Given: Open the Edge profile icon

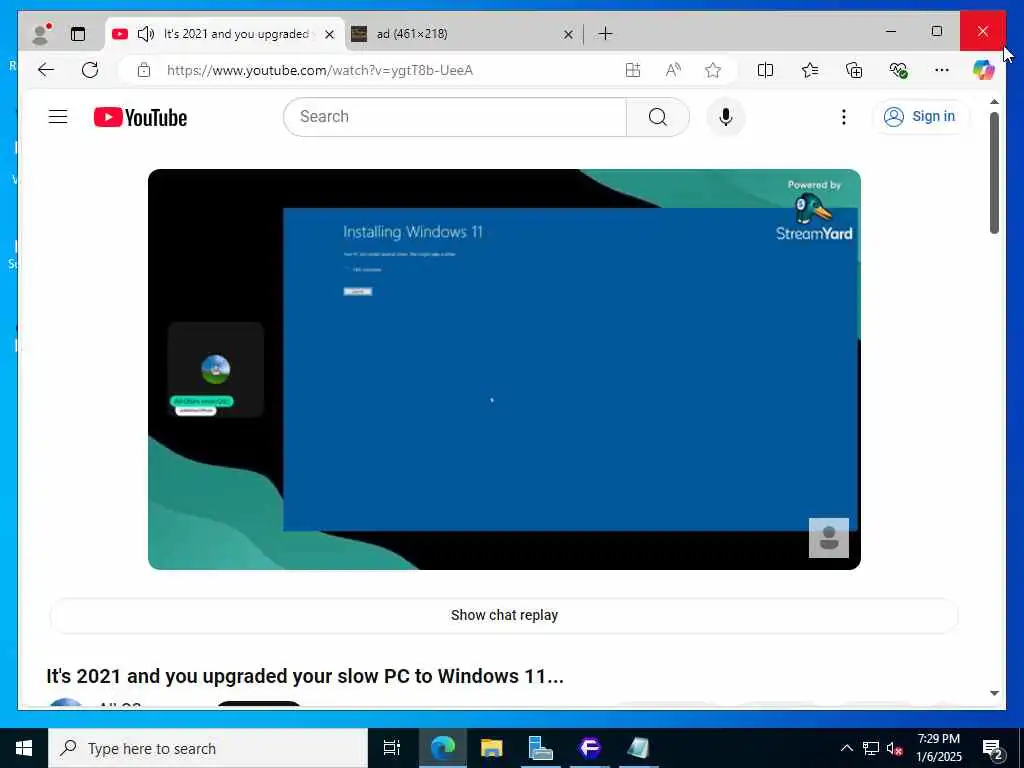Looking at the screenshot, I should click(42, 33).
